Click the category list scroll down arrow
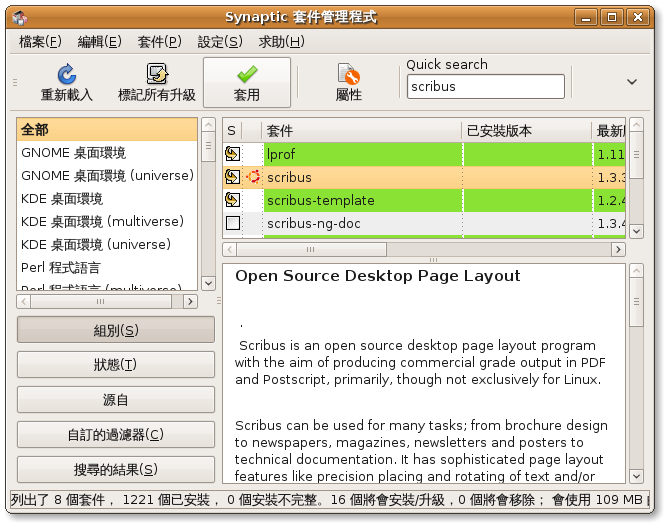Screen dimensions: 664x523 coord(208,283)
